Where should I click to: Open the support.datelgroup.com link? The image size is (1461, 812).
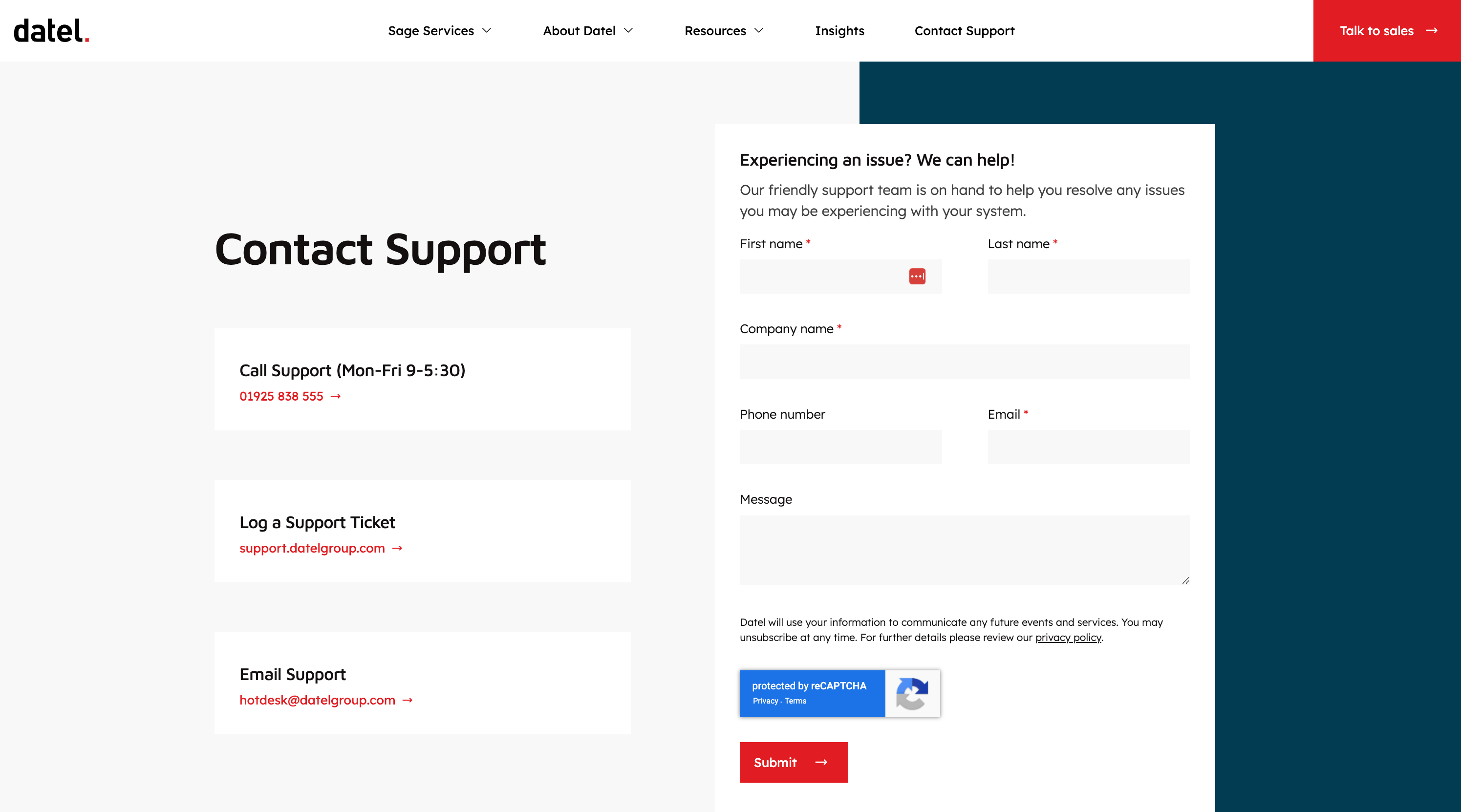(x=312, y=548)
